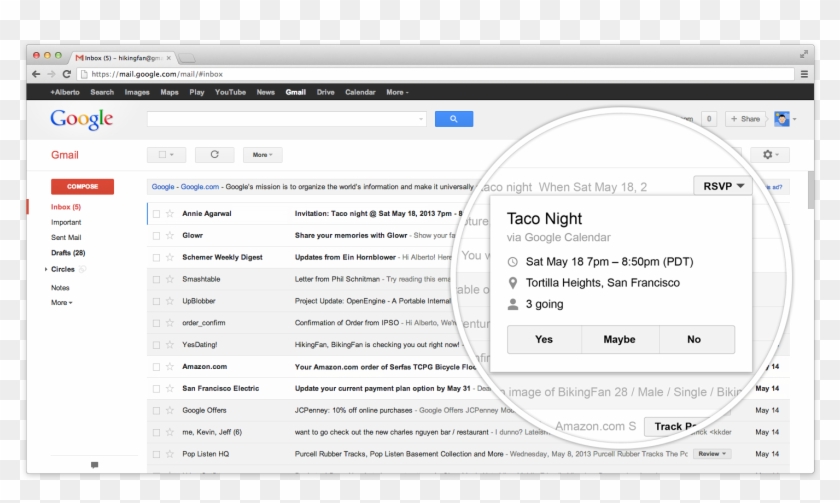The width and height of the screenshot is (840, 503).
Task: Star the Amazon.com email
Action: pos(170,367)
